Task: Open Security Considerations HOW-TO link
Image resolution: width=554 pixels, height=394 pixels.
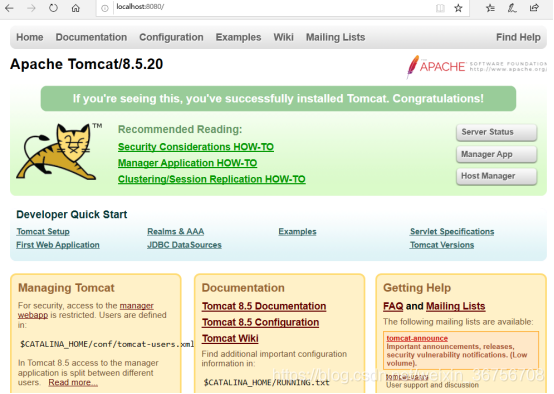Action: pos(196,147)
